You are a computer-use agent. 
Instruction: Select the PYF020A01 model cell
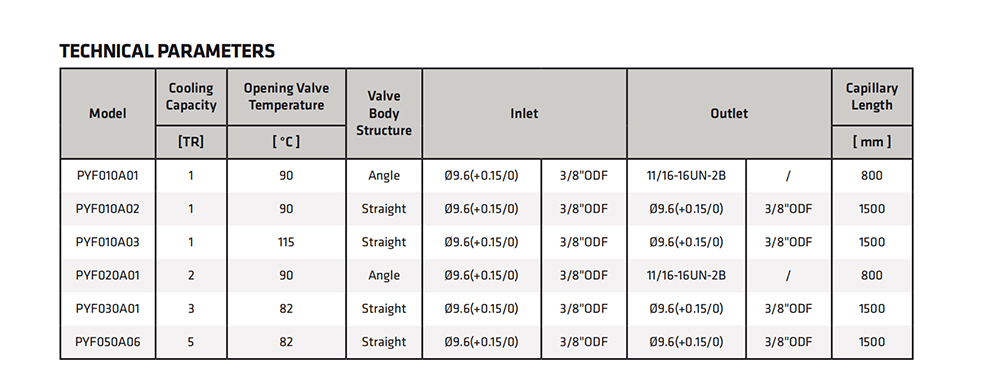coord(108,275)
